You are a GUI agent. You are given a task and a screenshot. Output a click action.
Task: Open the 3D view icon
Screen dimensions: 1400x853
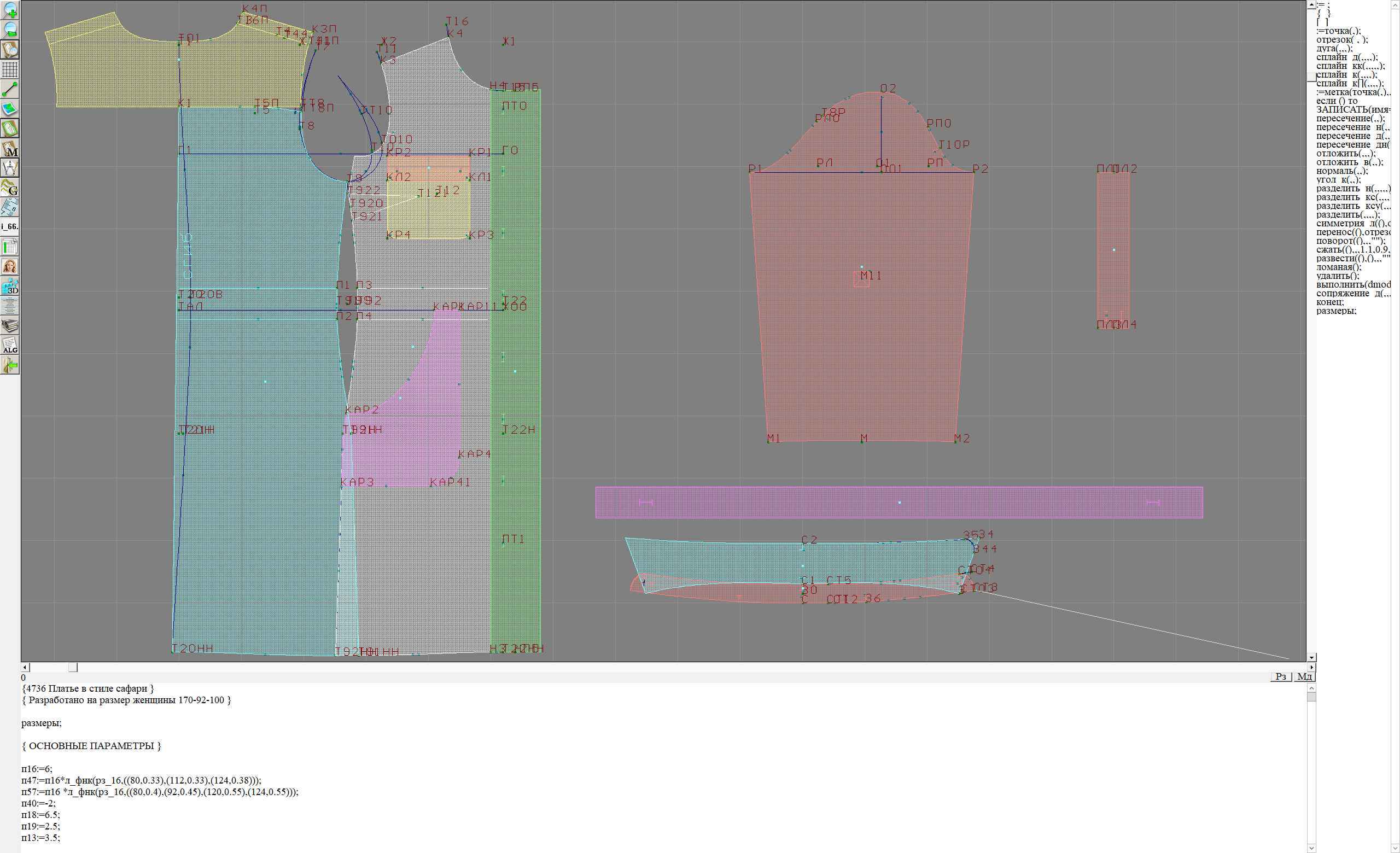click(10, 286)
